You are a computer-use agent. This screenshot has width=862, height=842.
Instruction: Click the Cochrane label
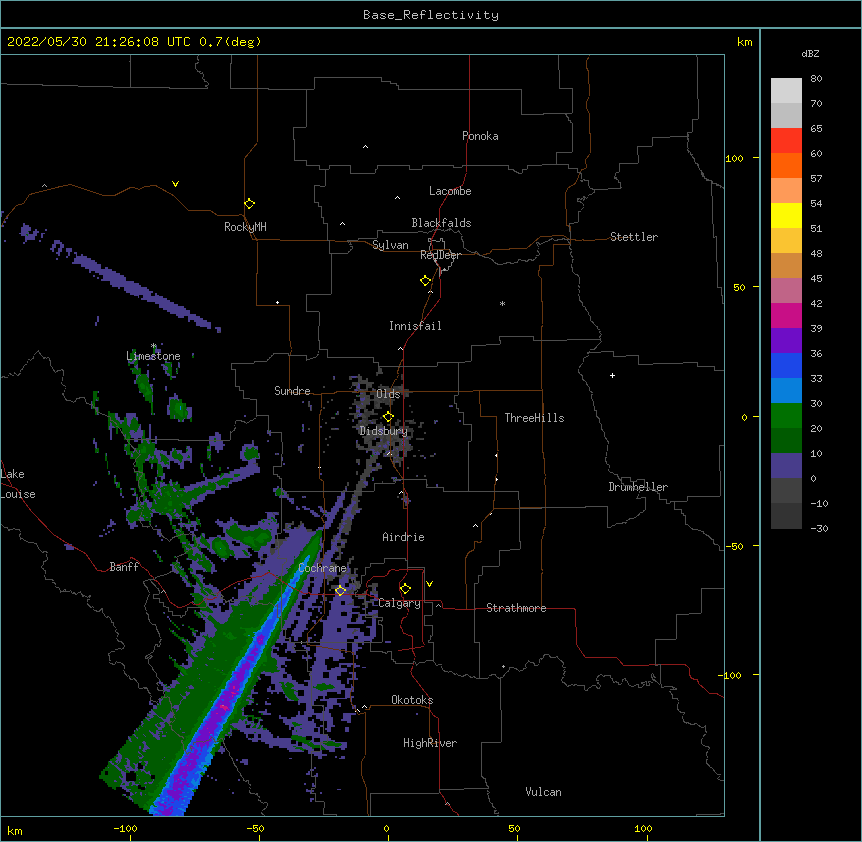point(322,568)
